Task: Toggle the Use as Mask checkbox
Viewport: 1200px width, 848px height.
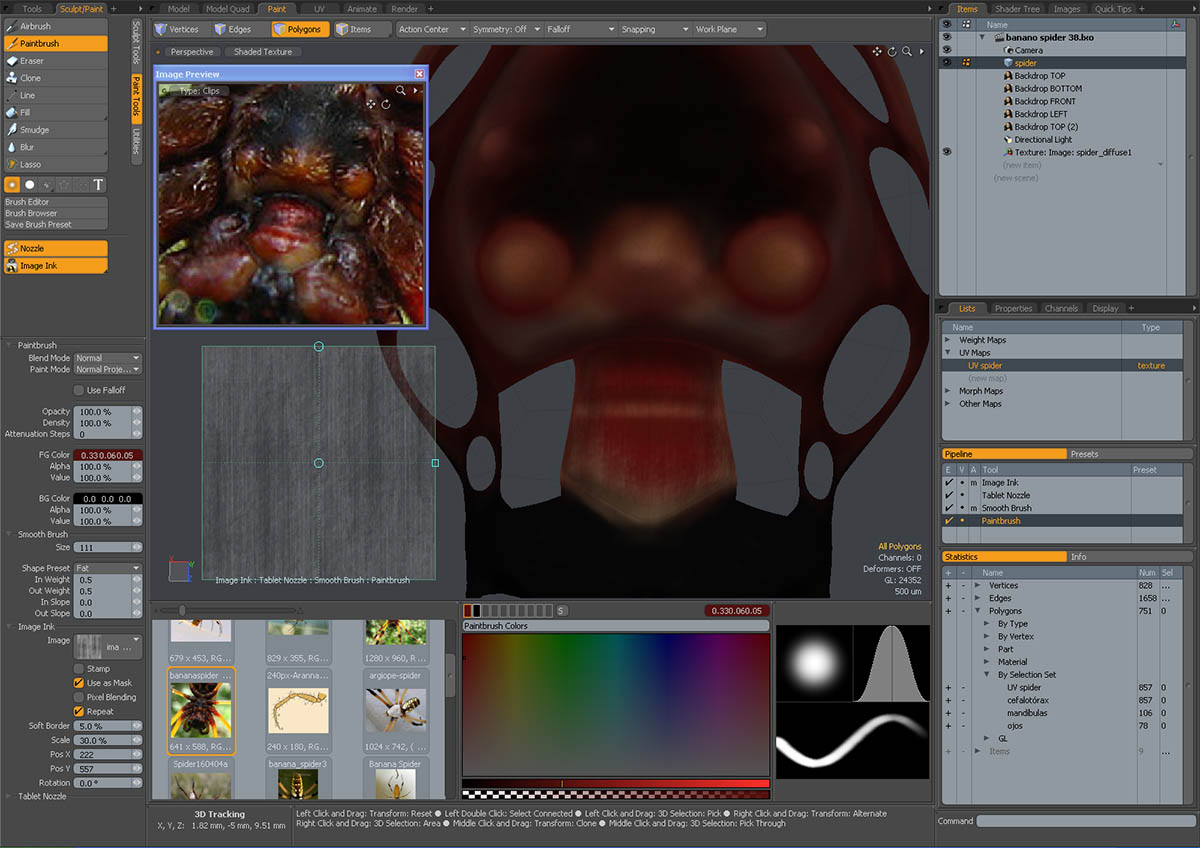Action: (x=79, y=683)
